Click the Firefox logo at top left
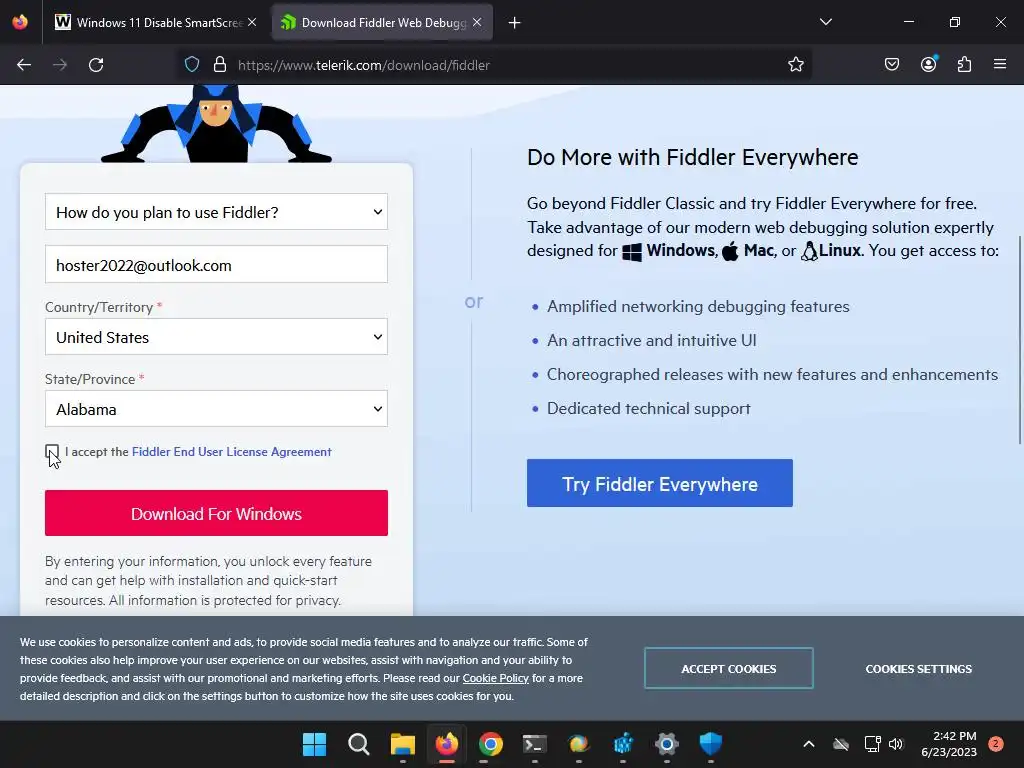Image resolution: width=1024 pixels, height=768 pixels. 20,22
